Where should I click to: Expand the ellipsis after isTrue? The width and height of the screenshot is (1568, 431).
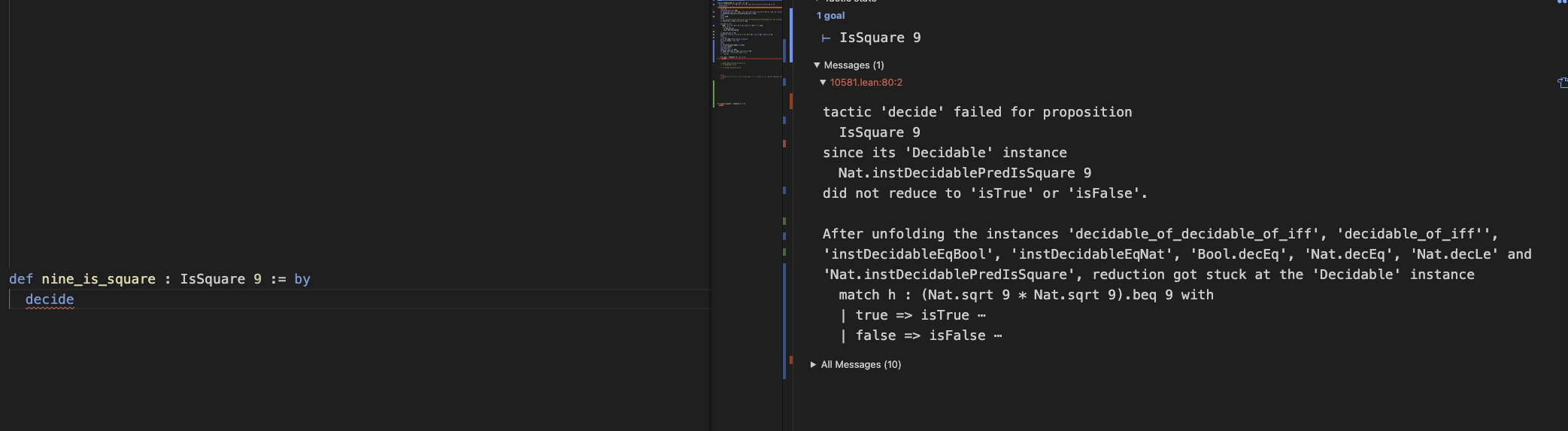(981, 316)
